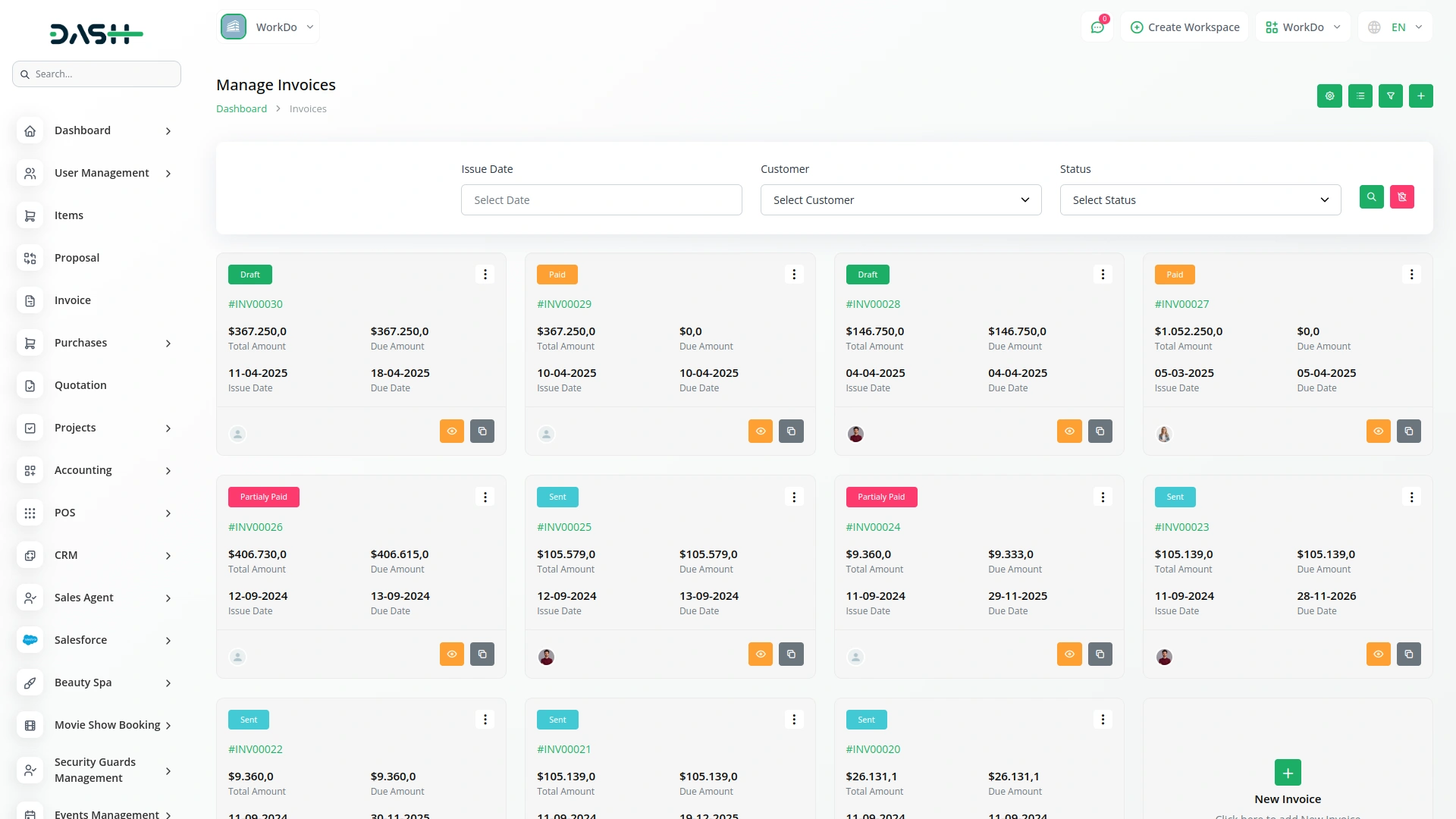Duplicate invoice #INV00030 via copy icon
The height and width of the screenshot is (819, 1456).
pos(482,431)
